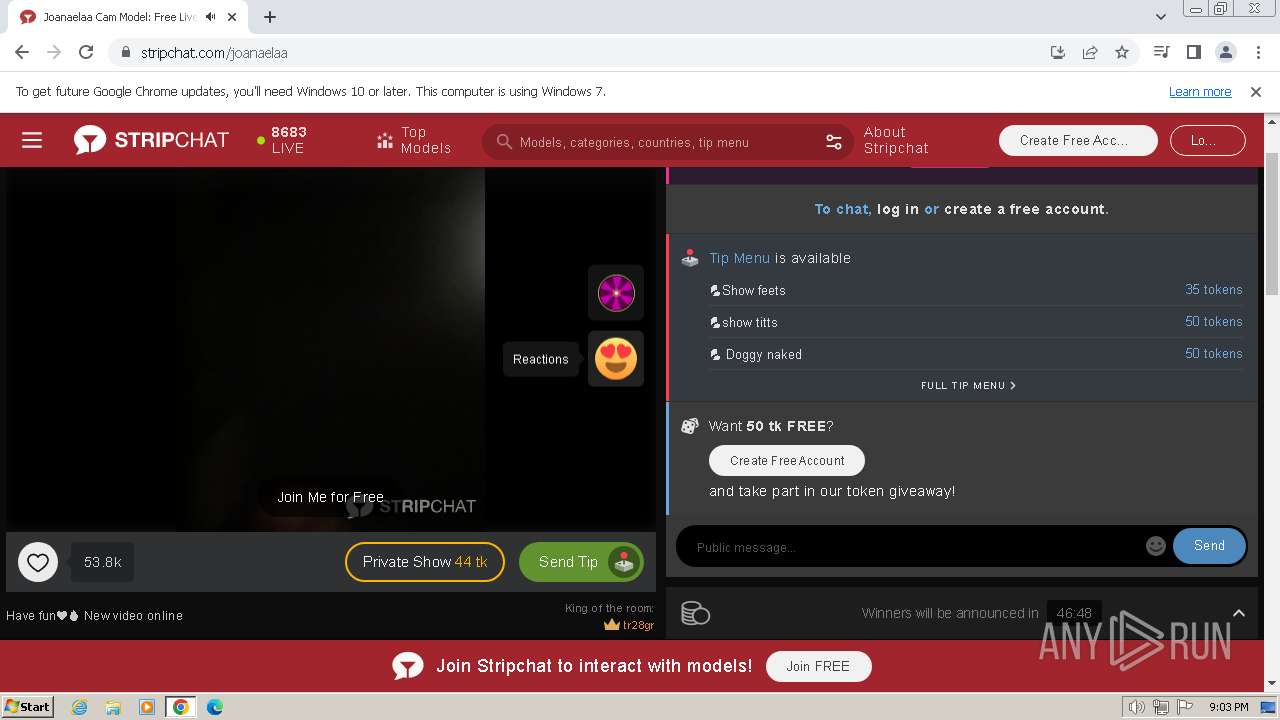Open the spin wheel game icon
The width and height of the screenshot is (1280, 720).
click(616, 293)
